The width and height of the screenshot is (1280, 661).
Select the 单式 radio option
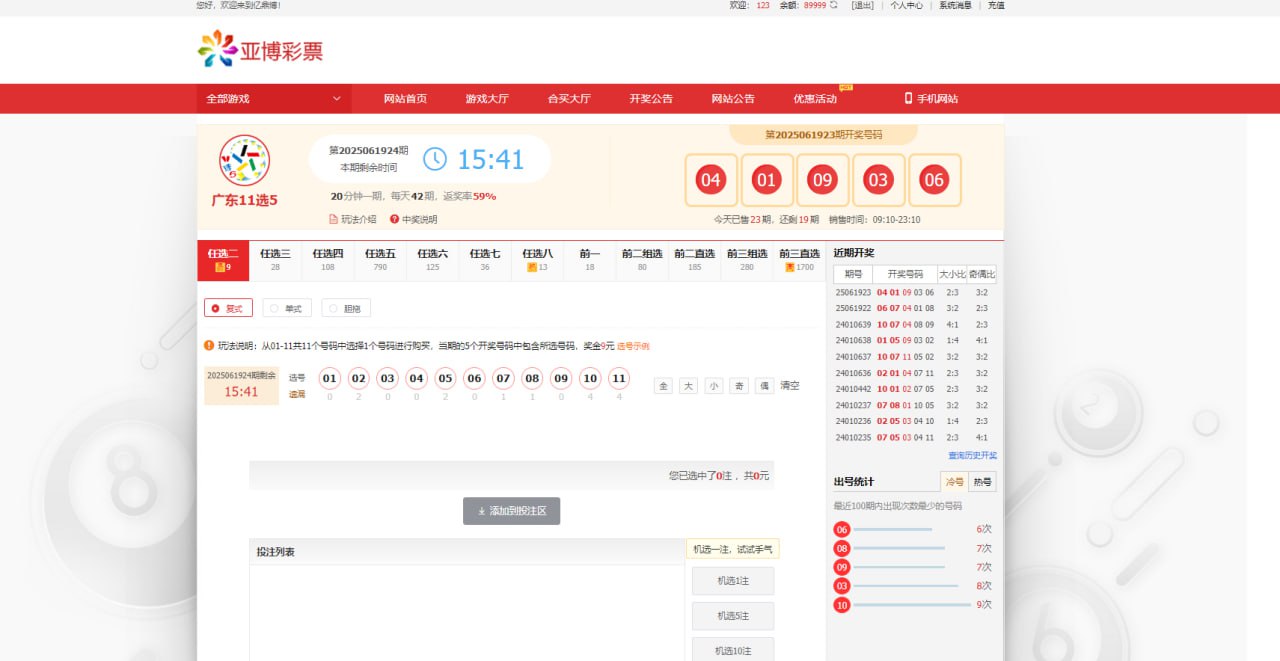click(x=275, y=308)
